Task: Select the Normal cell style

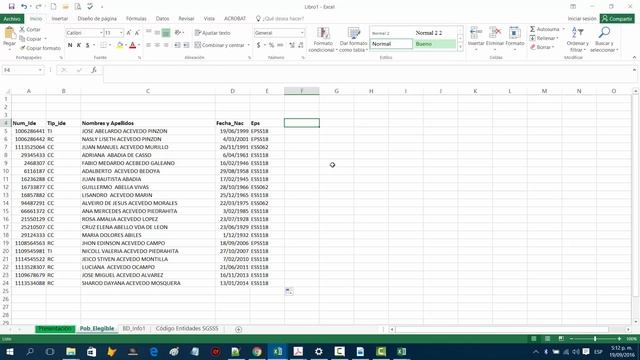Action: tap(391, 44)
